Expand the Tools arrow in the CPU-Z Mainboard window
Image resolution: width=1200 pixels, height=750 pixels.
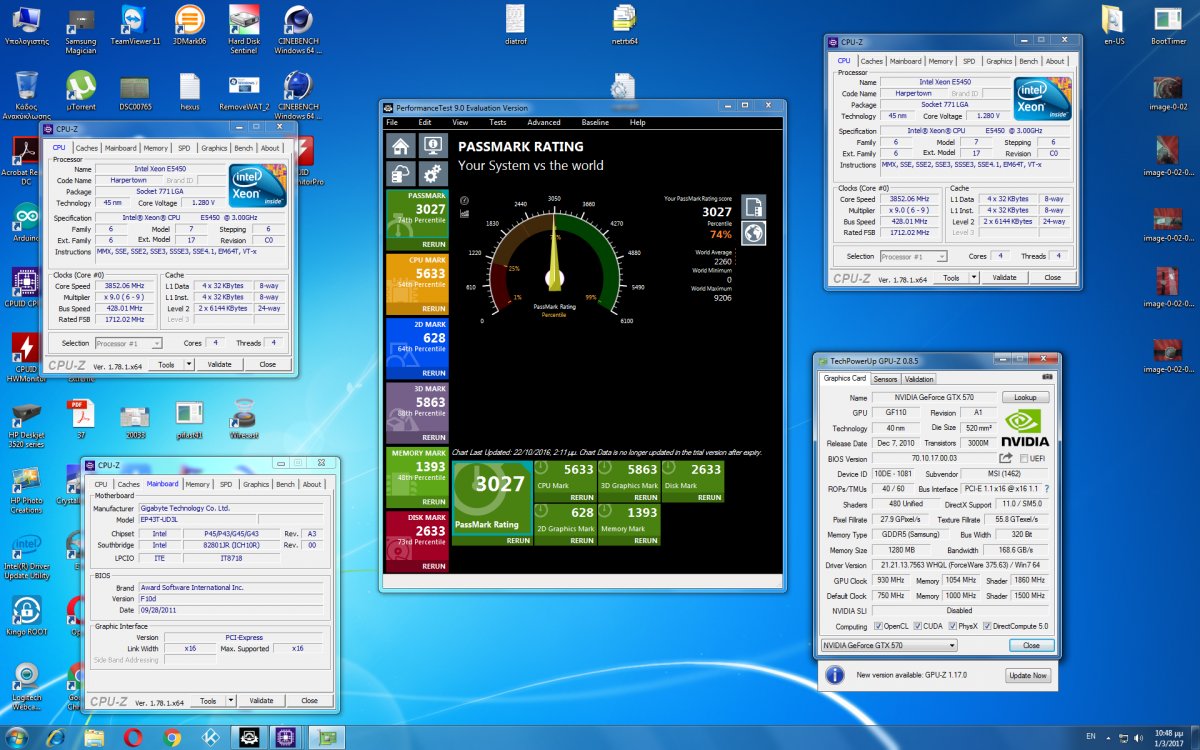[231, 701]
